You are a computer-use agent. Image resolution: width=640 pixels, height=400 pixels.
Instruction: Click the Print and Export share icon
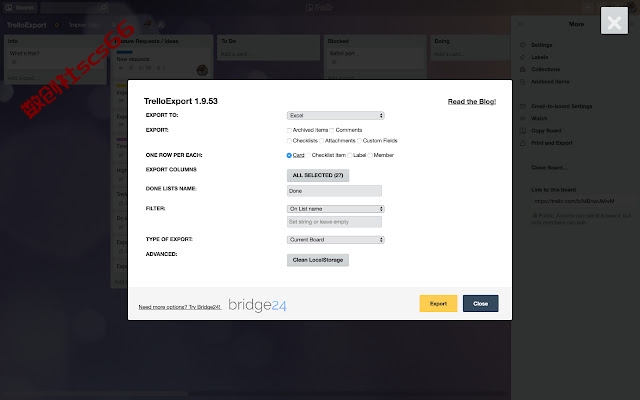point(522,143)
